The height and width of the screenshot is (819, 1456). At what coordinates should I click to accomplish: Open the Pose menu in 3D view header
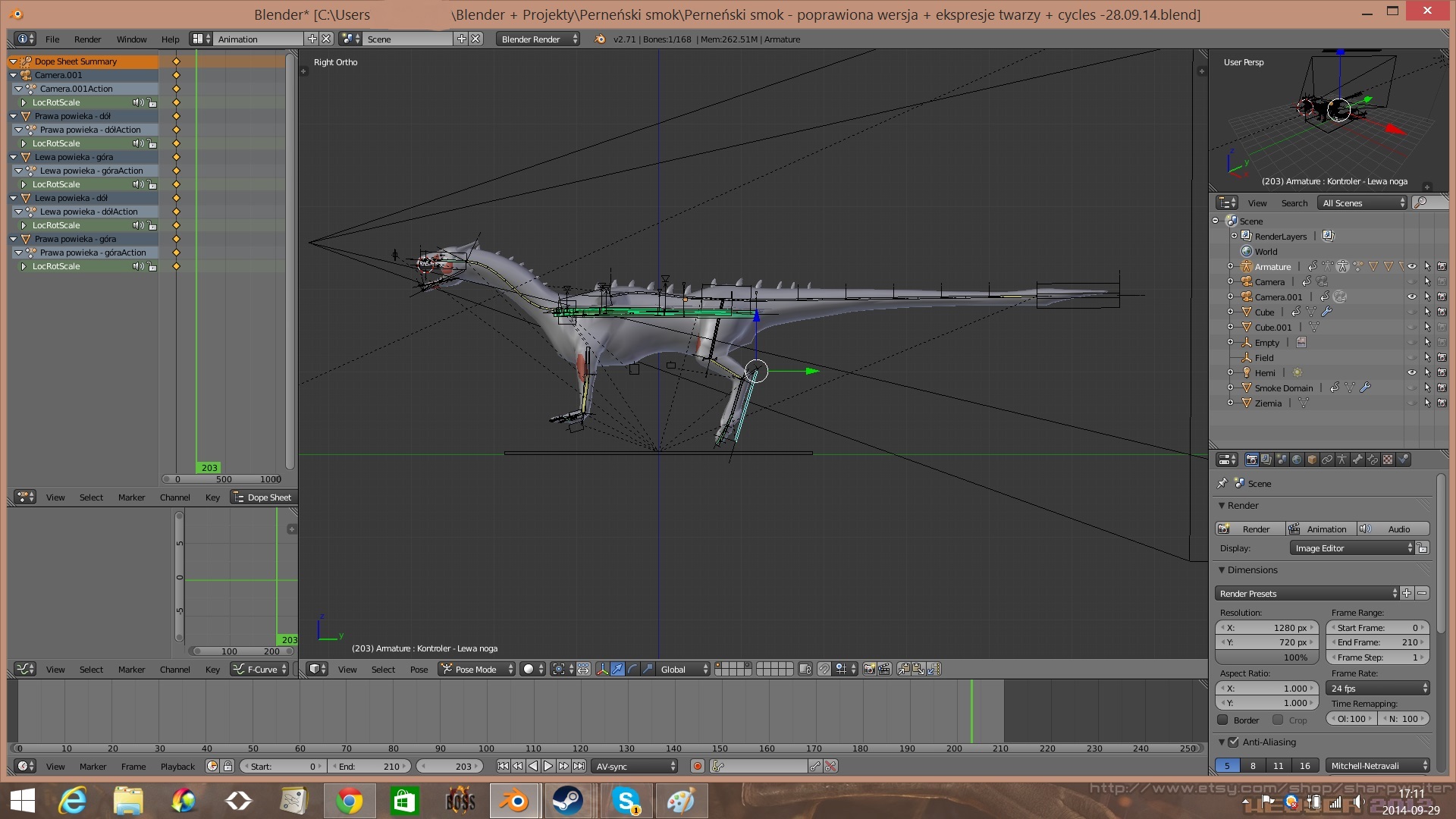coord(419,669)
